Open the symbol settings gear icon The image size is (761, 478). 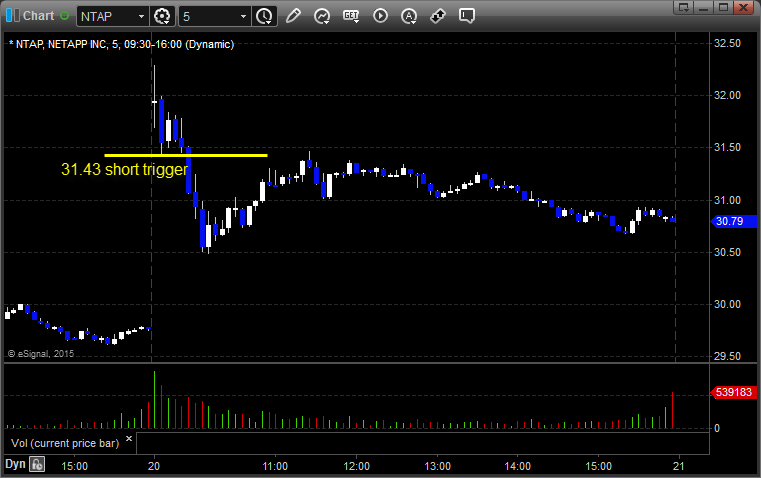[x=162, y=16]
